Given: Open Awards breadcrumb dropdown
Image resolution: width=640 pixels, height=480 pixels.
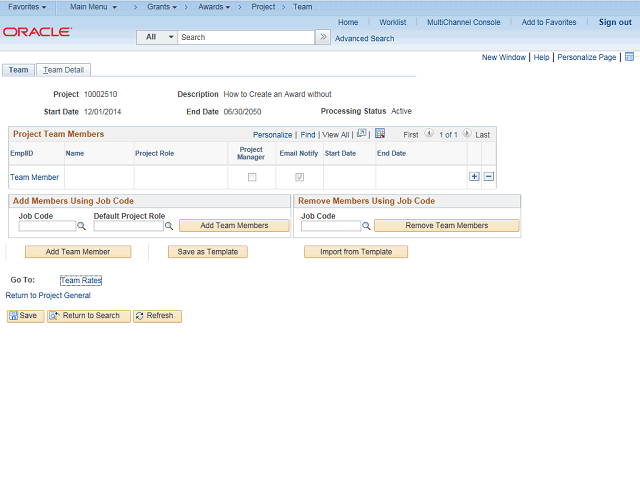Looking at the screenshot, I should pyautogui.click(x=214, y=7).
